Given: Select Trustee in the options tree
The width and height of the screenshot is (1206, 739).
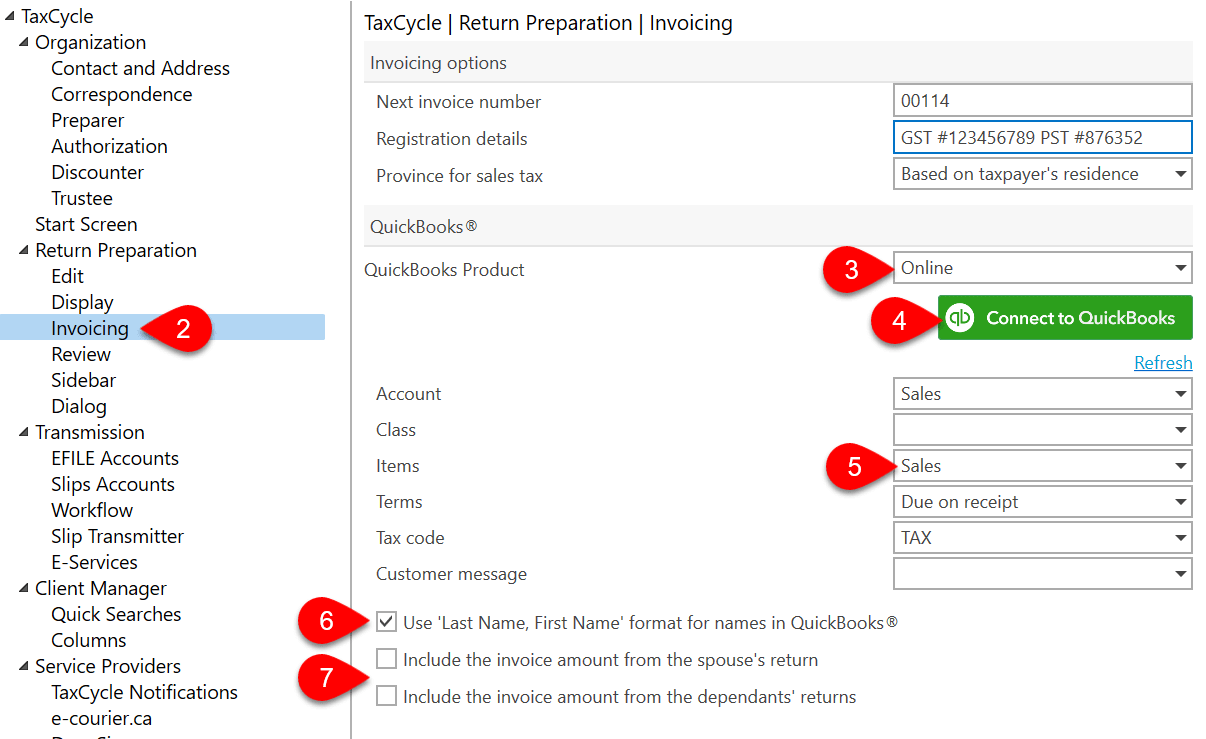Looking at the screenshot, I should coord(82,198).
